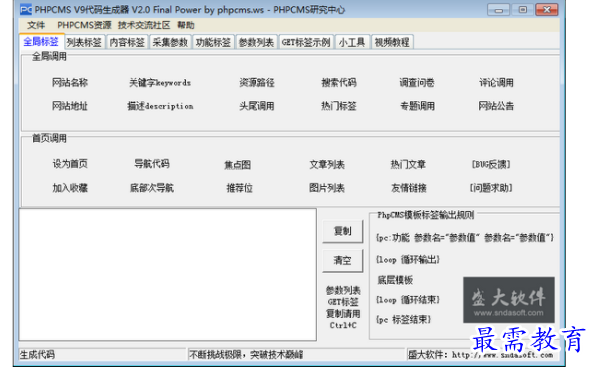
Task: Switch to the 功能标签 tab
Action: 213,42
